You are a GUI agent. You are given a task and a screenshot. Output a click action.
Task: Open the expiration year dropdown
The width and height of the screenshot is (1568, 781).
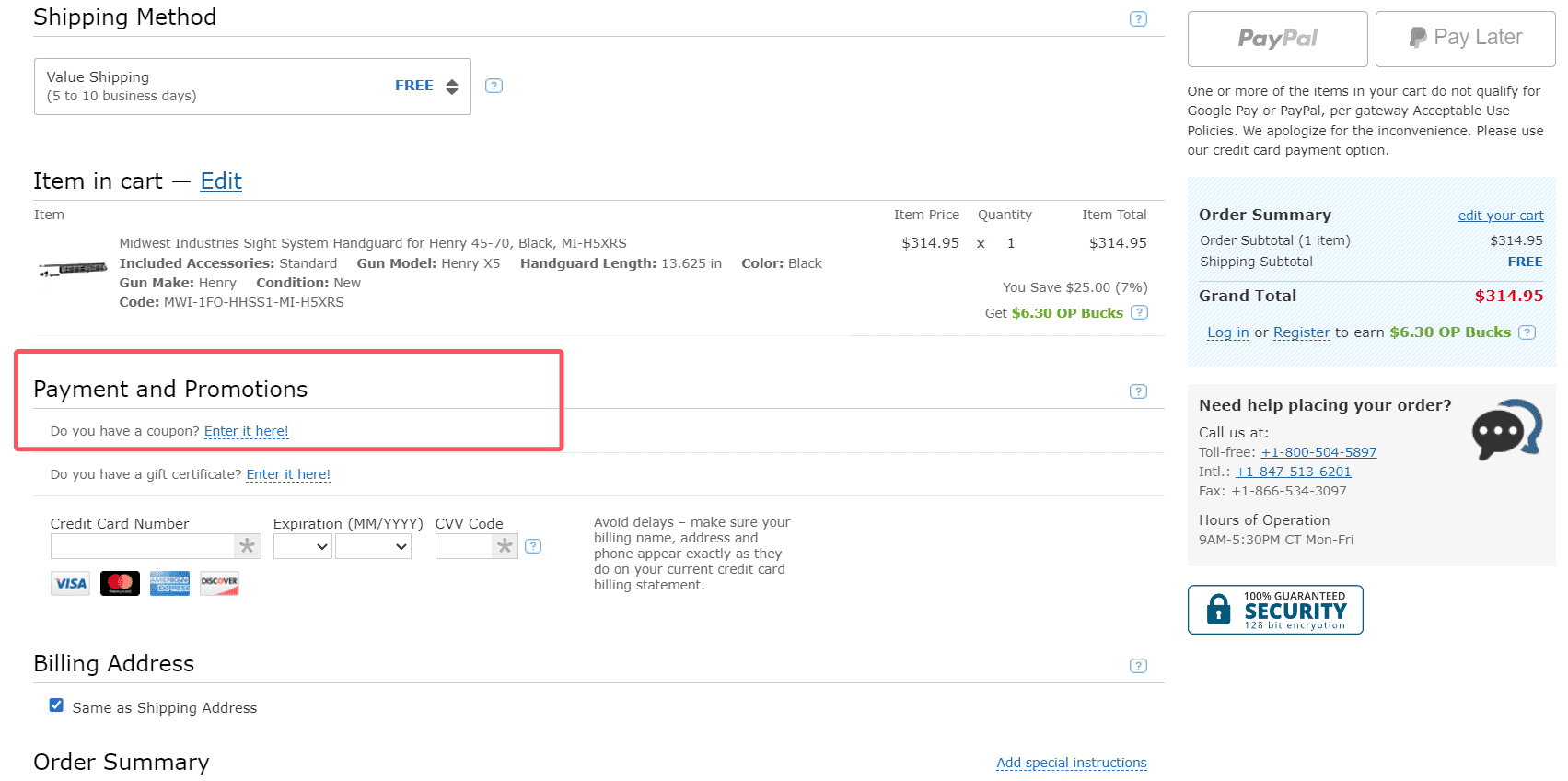pos(373,547)
